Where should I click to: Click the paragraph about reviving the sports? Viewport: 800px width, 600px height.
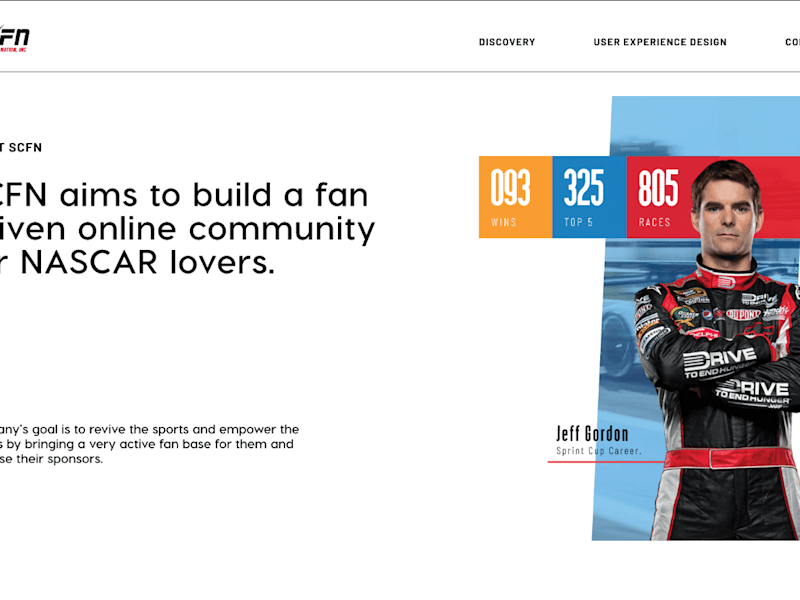point(149,444)
